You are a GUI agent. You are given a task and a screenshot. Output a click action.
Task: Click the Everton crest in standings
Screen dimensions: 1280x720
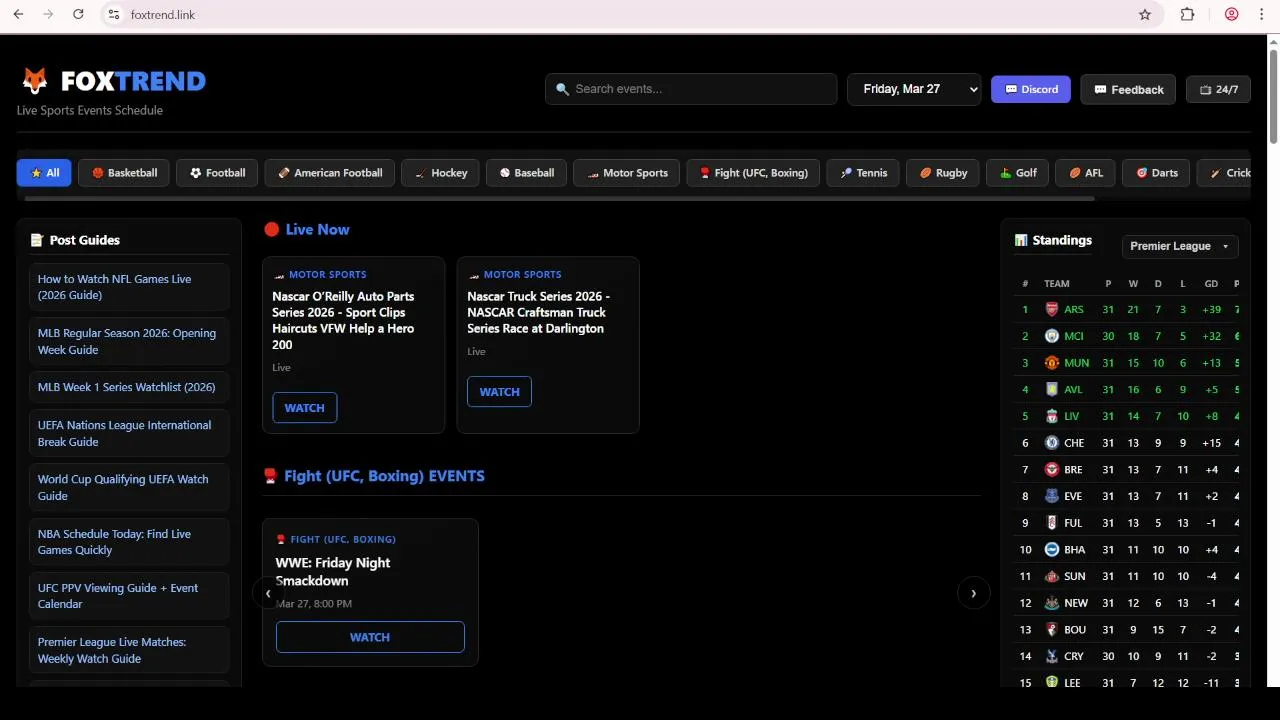[1052, 496]
